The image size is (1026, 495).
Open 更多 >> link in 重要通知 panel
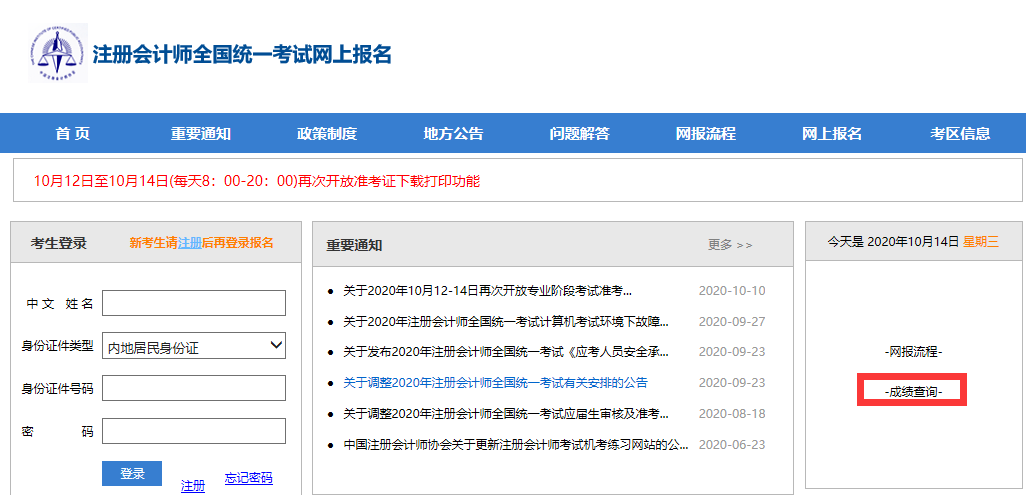730,245
